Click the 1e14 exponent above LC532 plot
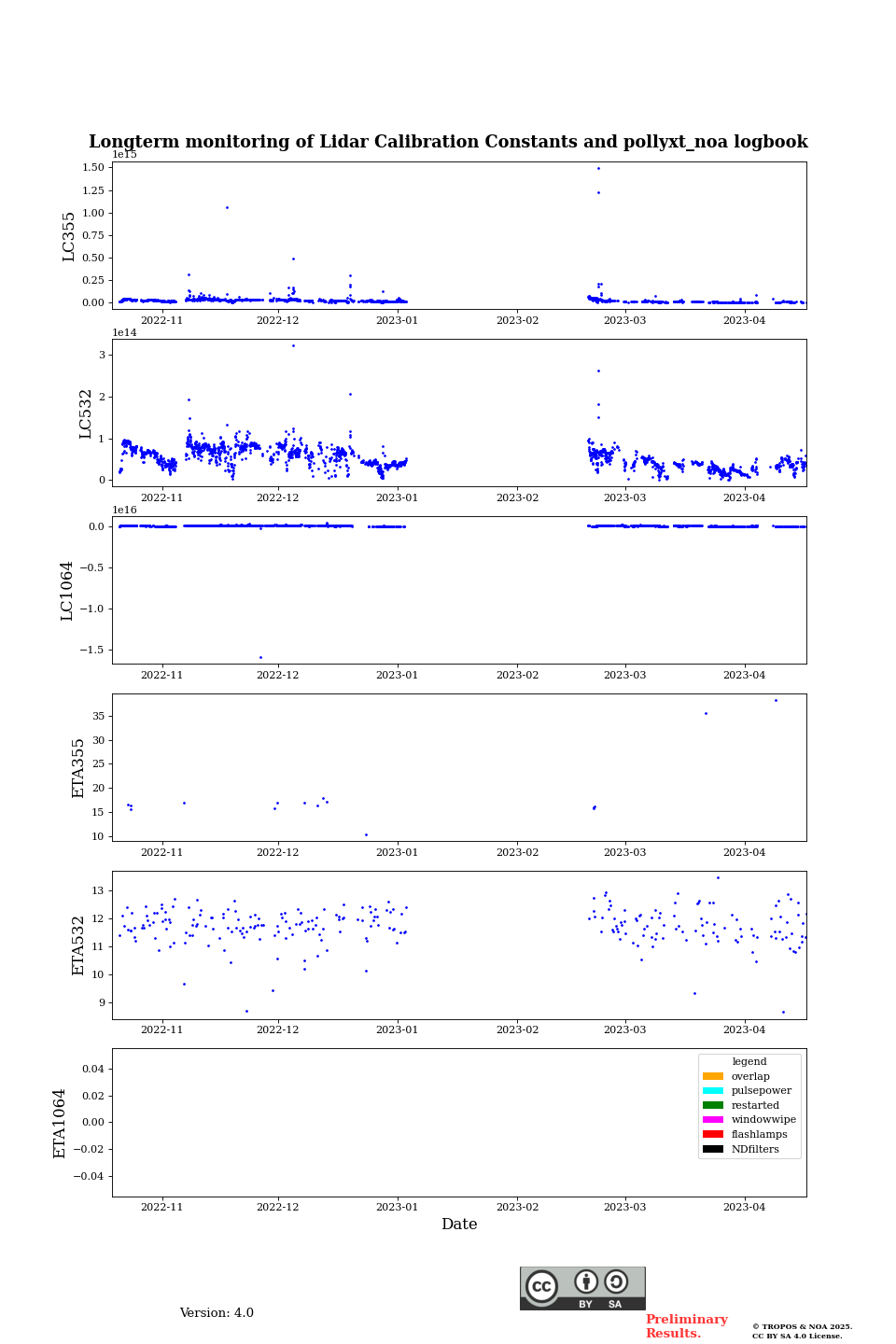This screenshot has width=896, height=1344. click(x=125, y=333)
